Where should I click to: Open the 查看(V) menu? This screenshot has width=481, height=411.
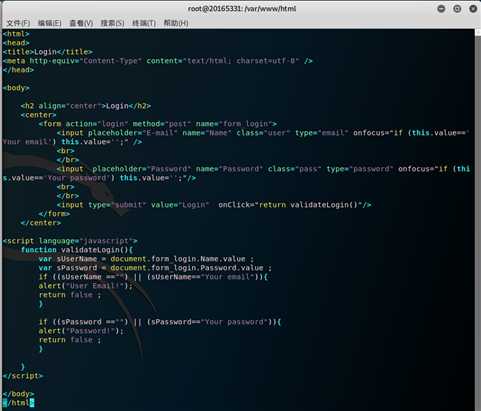coord(81,23)
